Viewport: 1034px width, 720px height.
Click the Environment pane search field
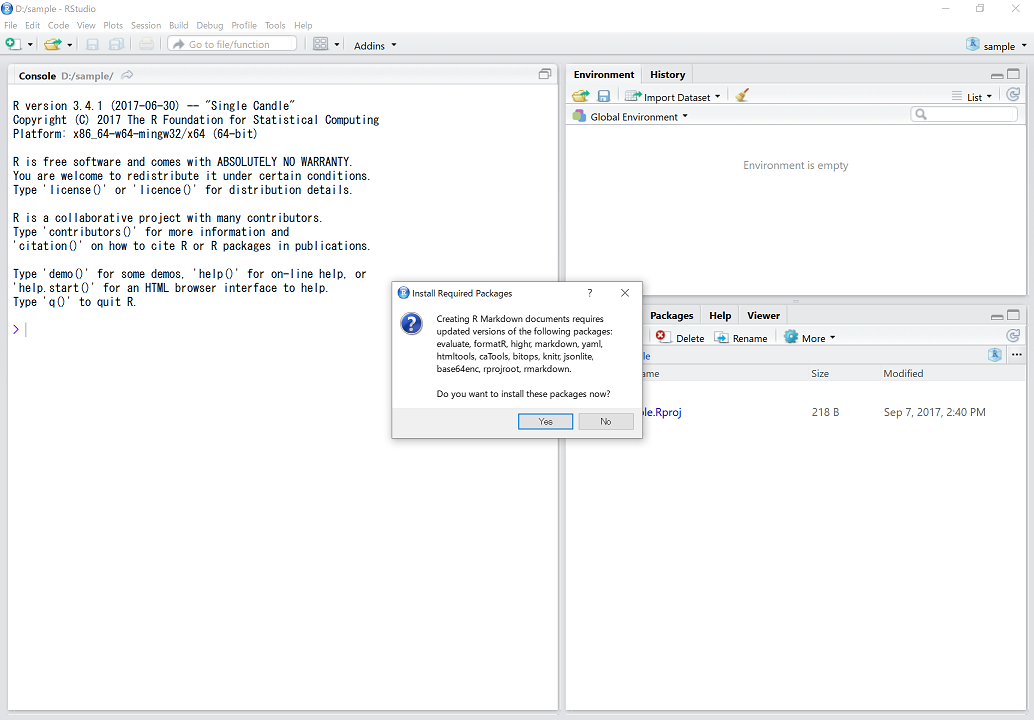[x=964, y=114]
